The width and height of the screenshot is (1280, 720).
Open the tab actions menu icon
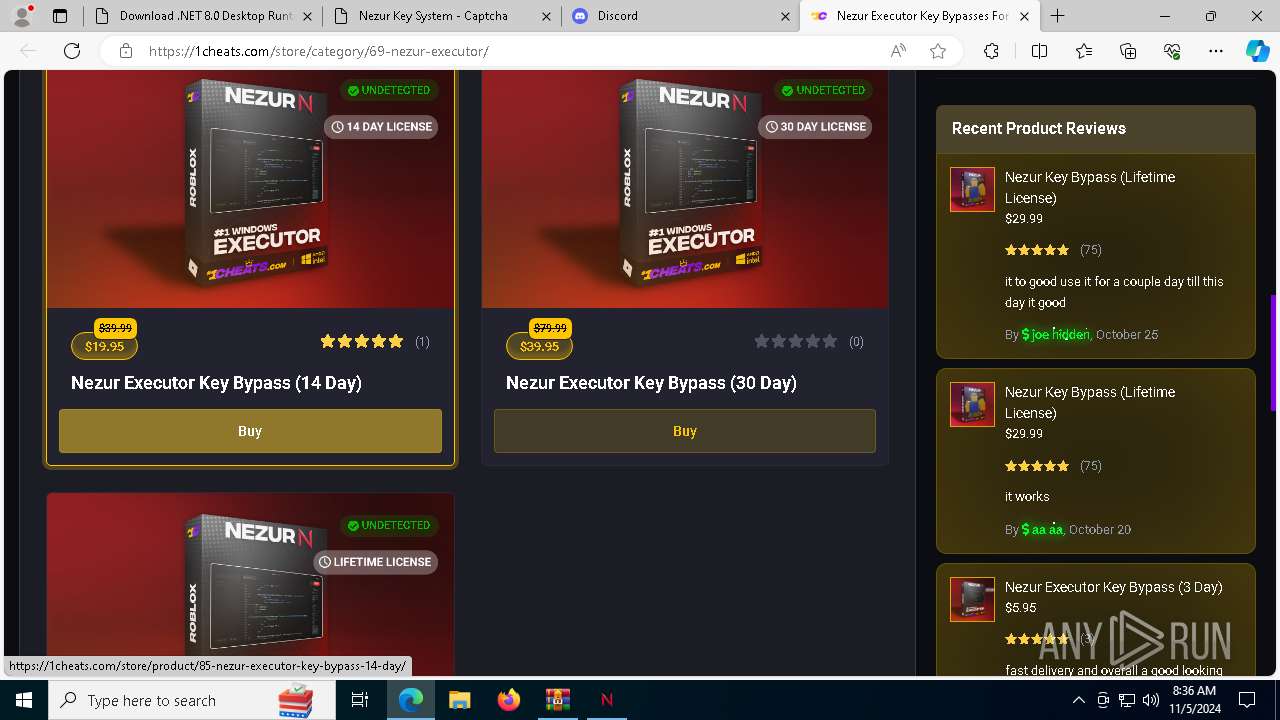[x=60, y=16]
